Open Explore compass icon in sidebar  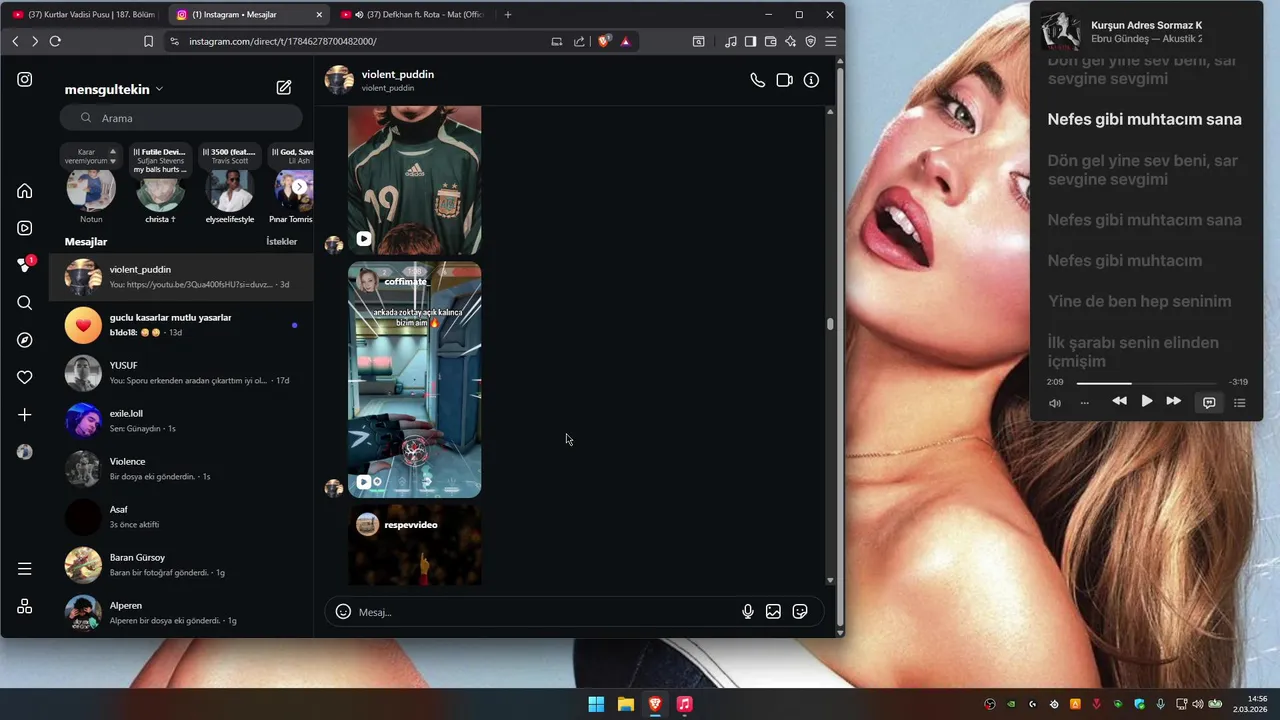tap(25, 340)
